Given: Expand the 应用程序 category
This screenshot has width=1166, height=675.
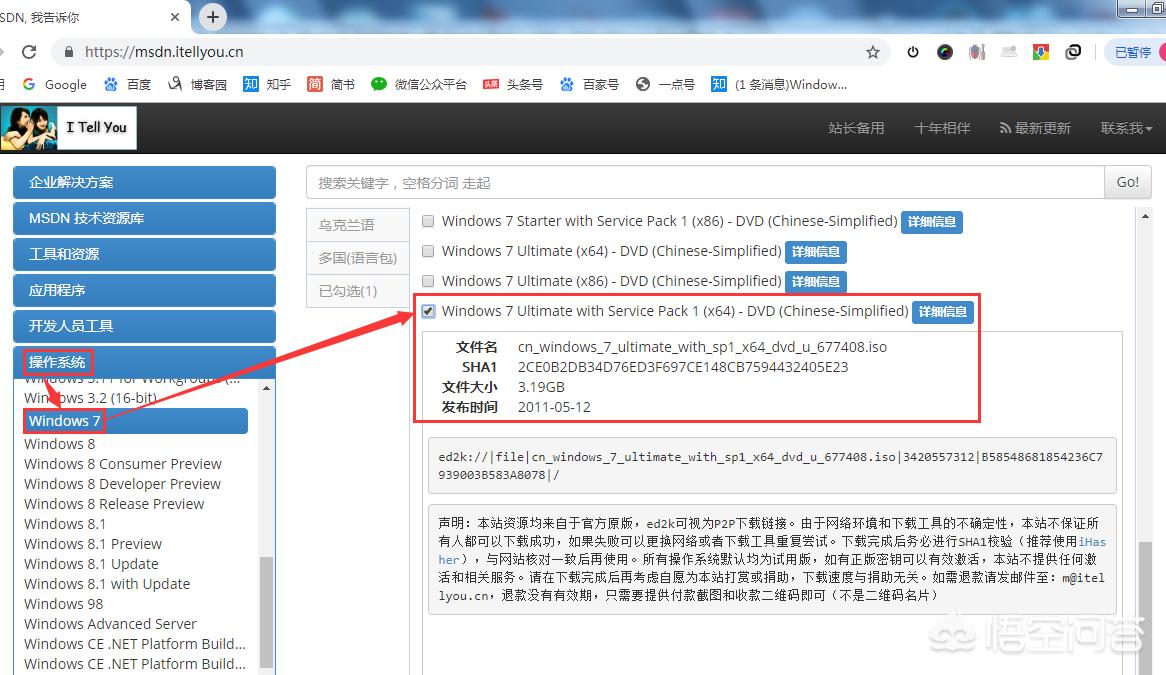Looking at the screenshot, I should click(x=144, y=290).
